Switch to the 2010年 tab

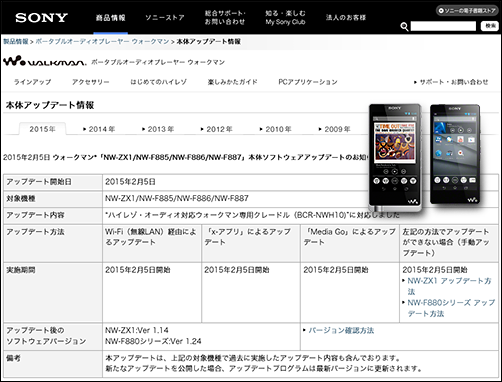[x=276, y=129]
